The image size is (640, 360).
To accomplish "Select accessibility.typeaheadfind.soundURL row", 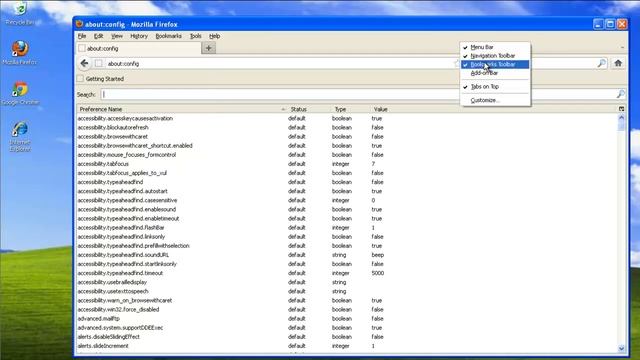I will (347, 255).
